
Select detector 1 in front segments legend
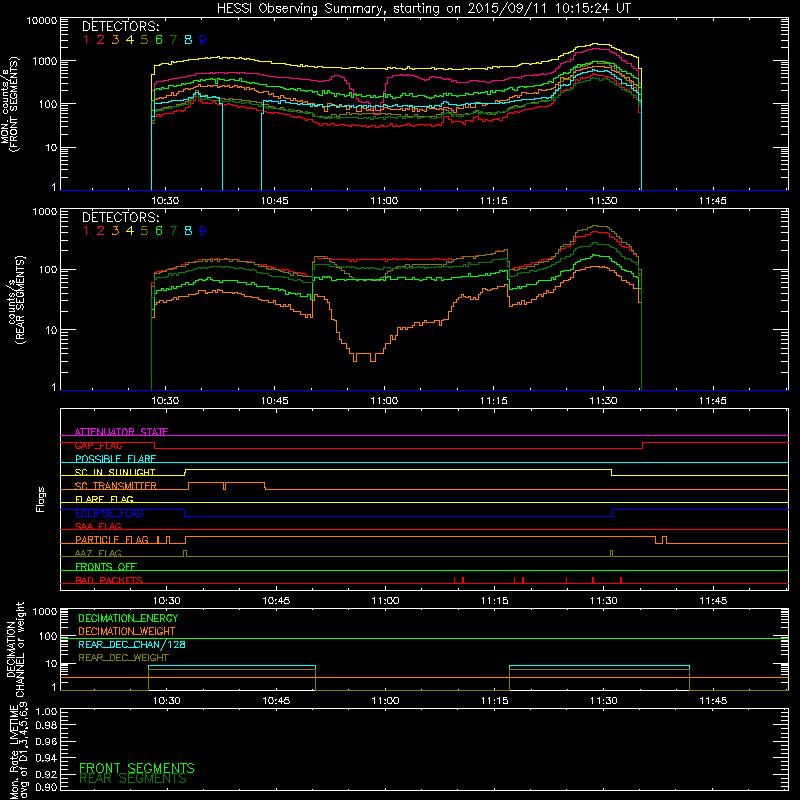86,40
